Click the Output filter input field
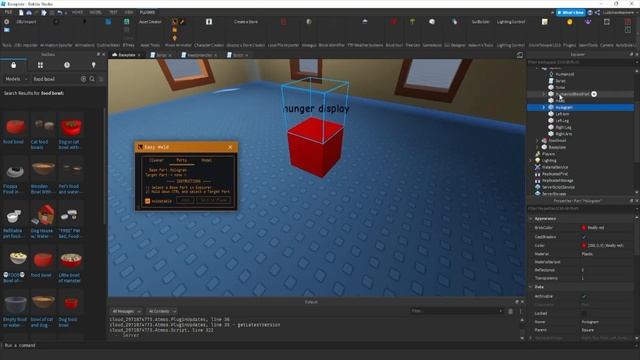Image resolution: width=640 pixels, height=360 pixels. (x=456, y=311)
